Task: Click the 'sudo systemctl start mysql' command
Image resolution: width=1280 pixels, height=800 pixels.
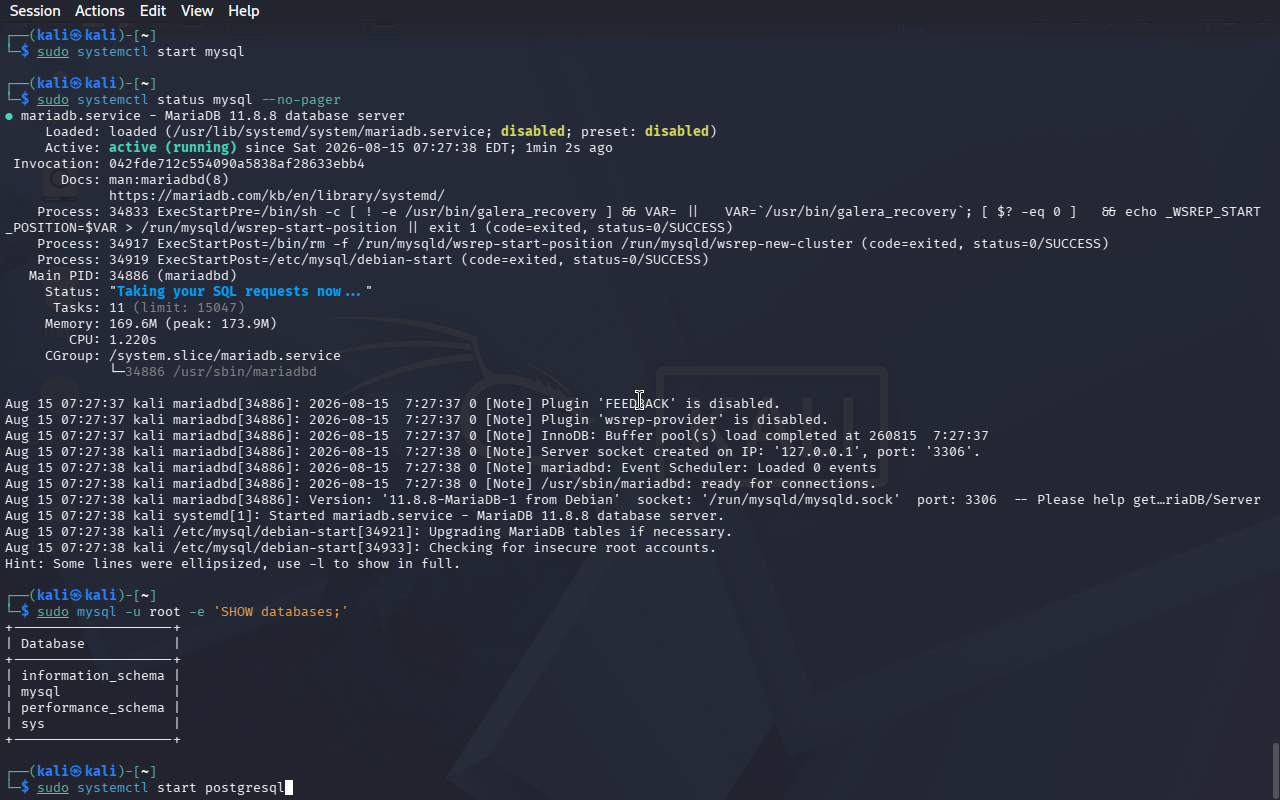Action: 141,52
